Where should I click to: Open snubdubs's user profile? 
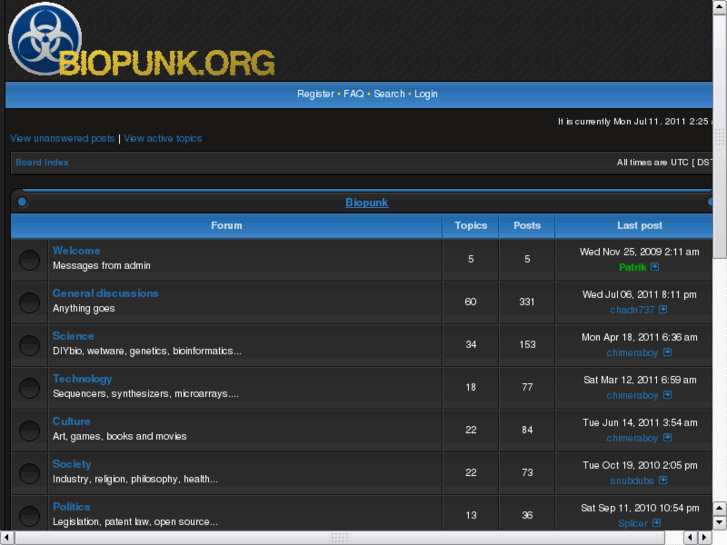(632, 481)
